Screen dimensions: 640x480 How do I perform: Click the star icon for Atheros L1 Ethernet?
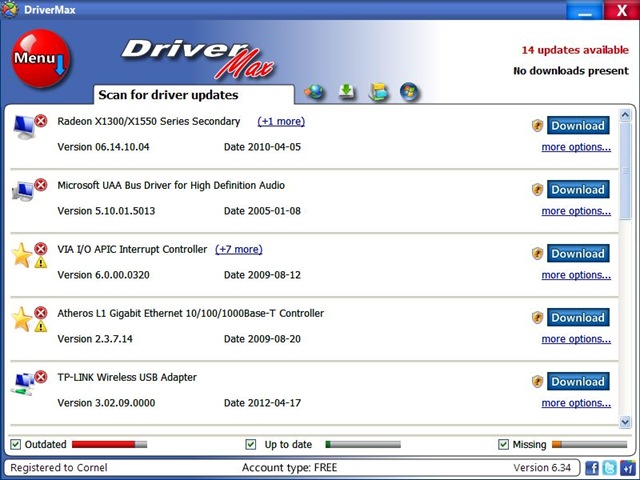(22, 319)
